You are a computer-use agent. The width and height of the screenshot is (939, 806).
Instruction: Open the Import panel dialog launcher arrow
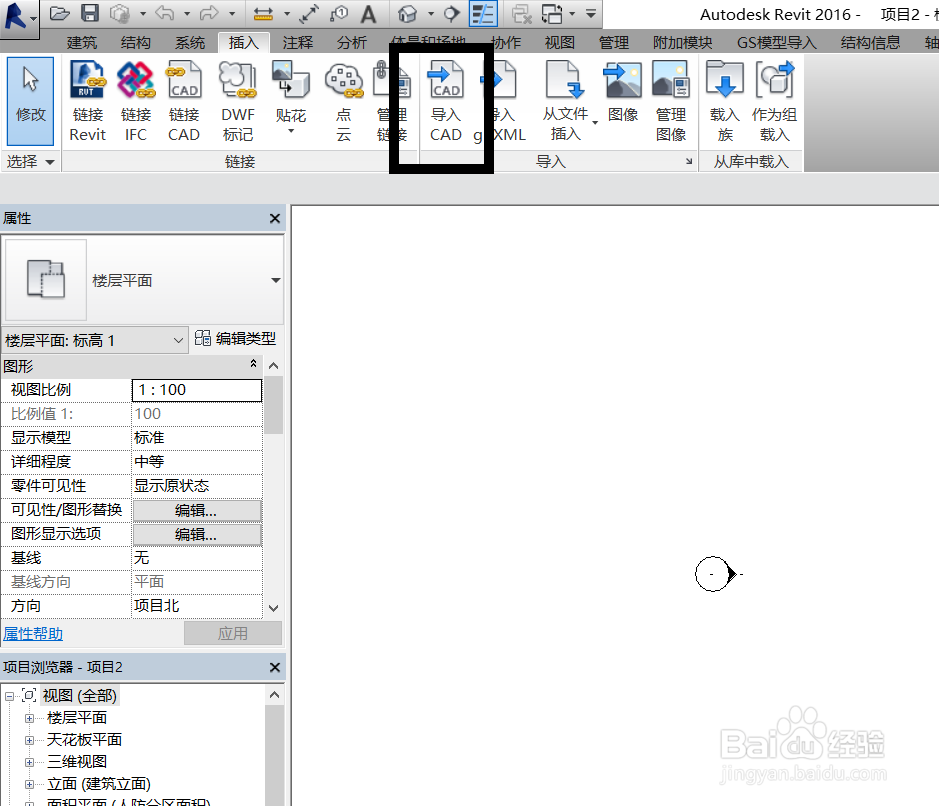click(x=689, y=161)
